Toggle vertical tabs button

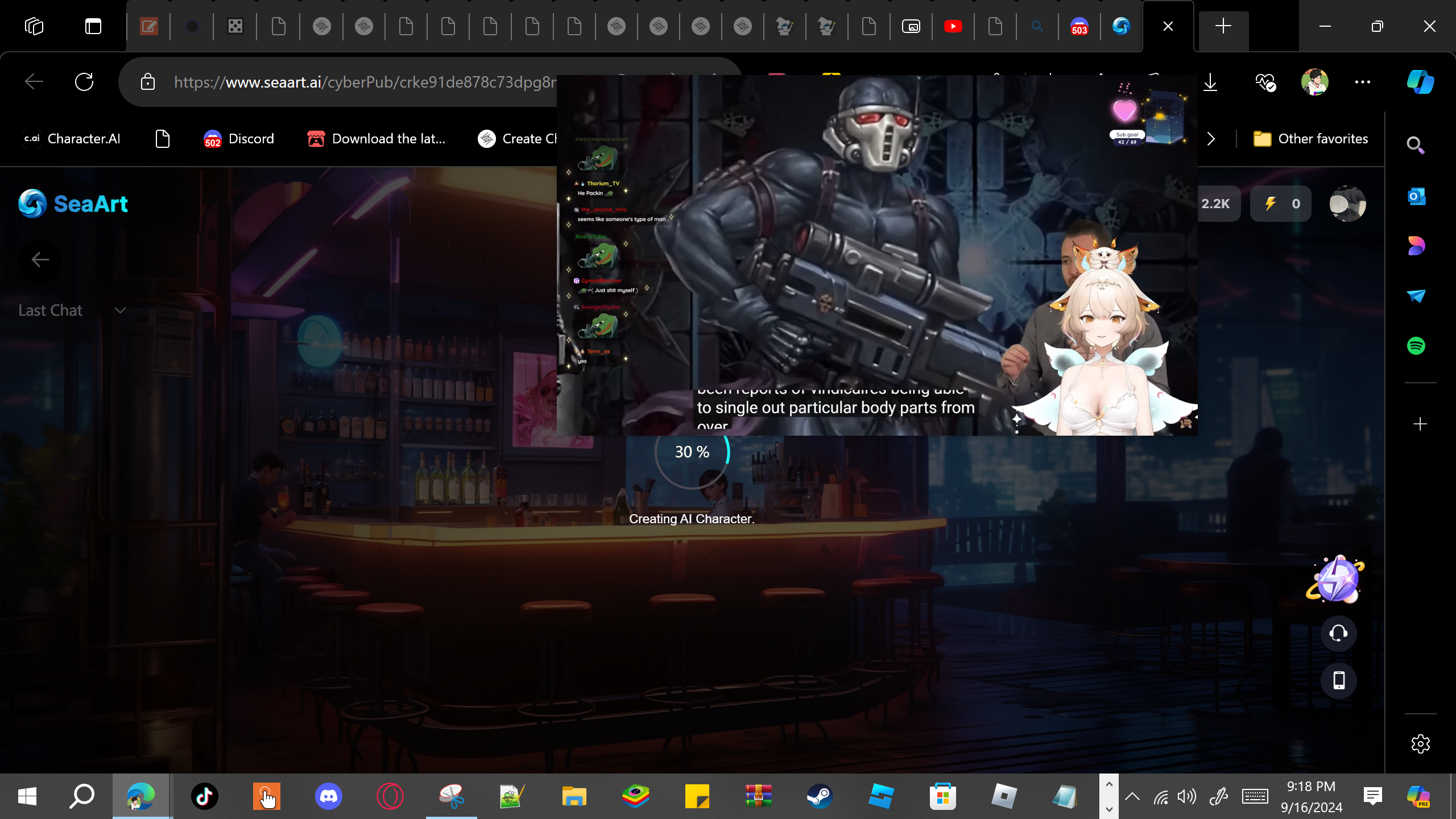[93, 26]
